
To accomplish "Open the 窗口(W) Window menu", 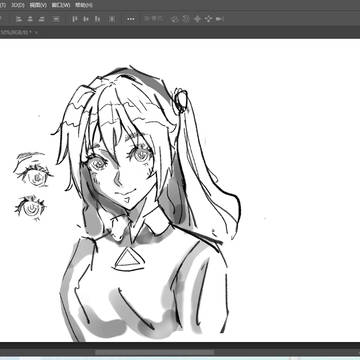I will (61, 5).
